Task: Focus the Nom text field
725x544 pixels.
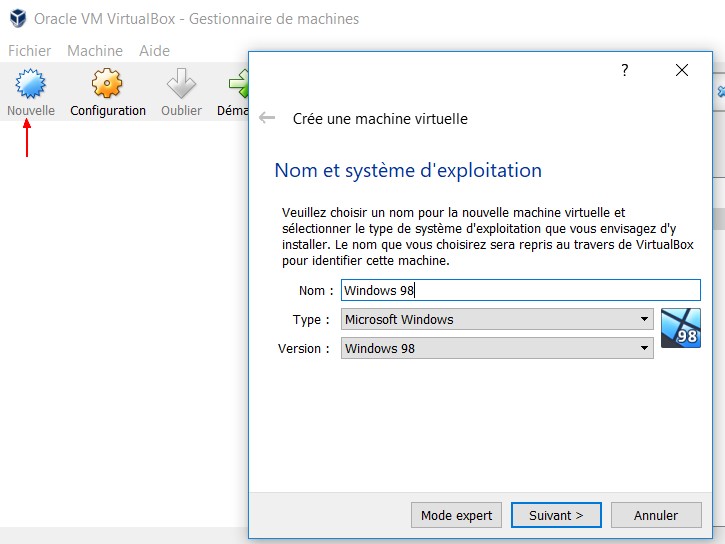Action: coord(520,290)
